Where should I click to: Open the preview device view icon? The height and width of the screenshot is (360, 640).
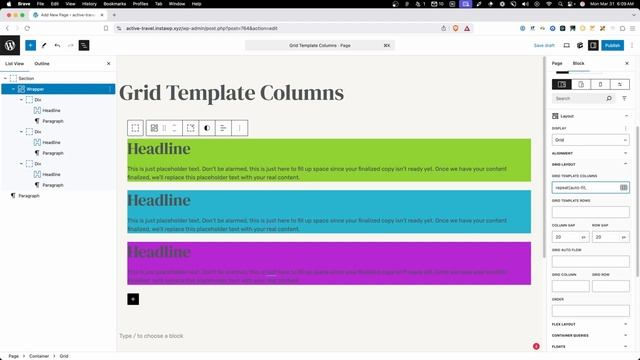click(567, 45)
